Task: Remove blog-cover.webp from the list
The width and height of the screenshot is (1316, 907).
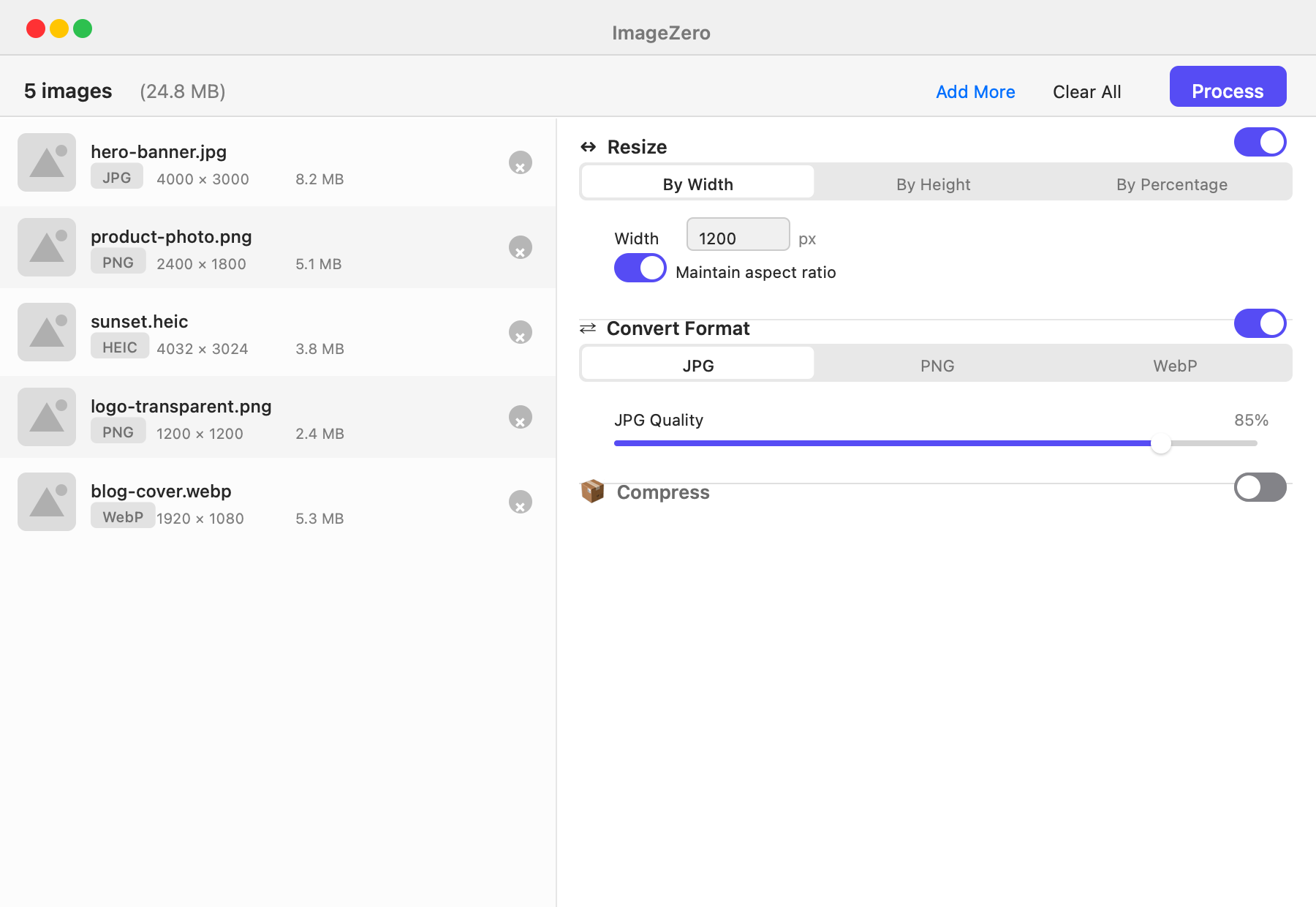Action: (520, 502)
